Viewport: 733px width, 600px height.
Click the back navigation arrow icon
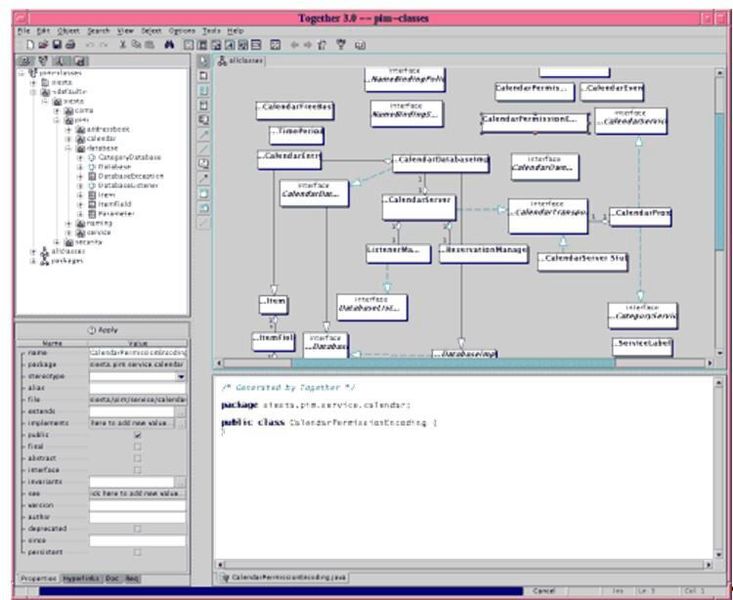click(295, 45)
